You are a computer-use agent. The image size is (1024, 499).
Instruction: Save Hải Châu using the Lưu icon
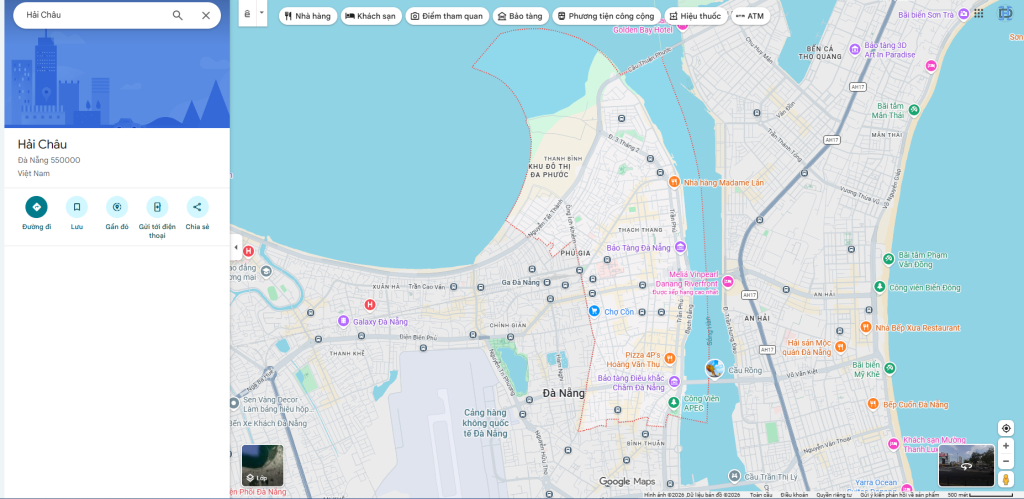tap(77, 207)
